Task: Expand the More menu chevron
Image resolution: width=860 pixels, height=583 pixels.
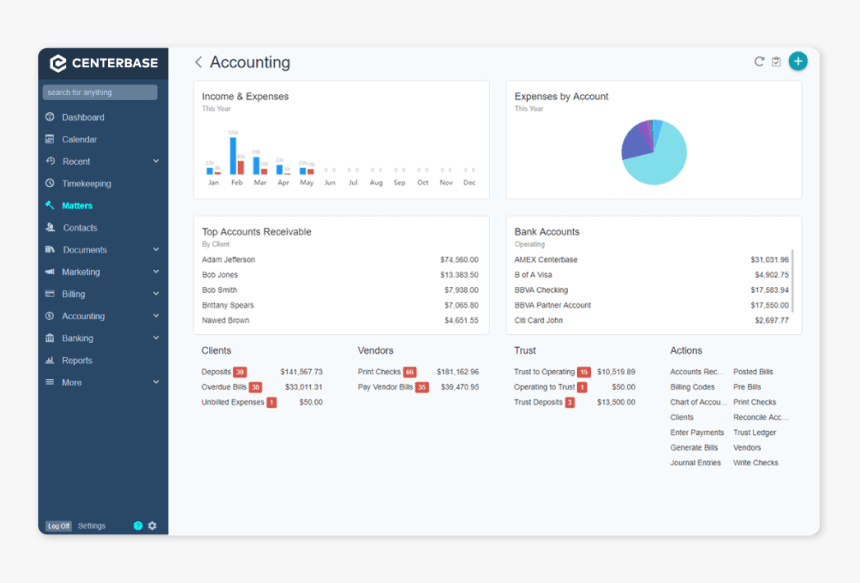Action: click(156, 382)
